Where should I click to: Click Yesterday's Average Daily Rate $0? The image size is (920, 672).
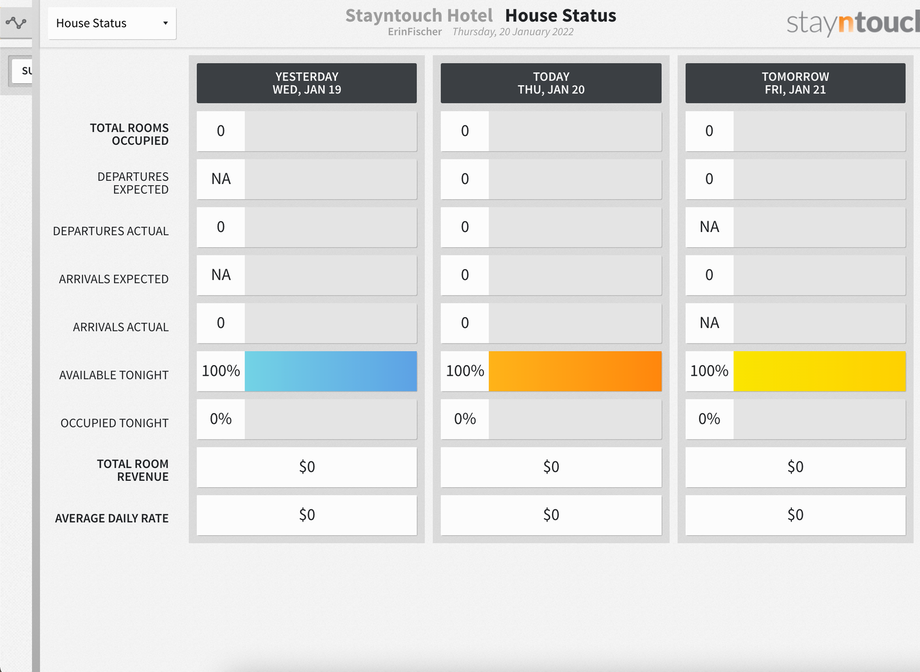307,515
